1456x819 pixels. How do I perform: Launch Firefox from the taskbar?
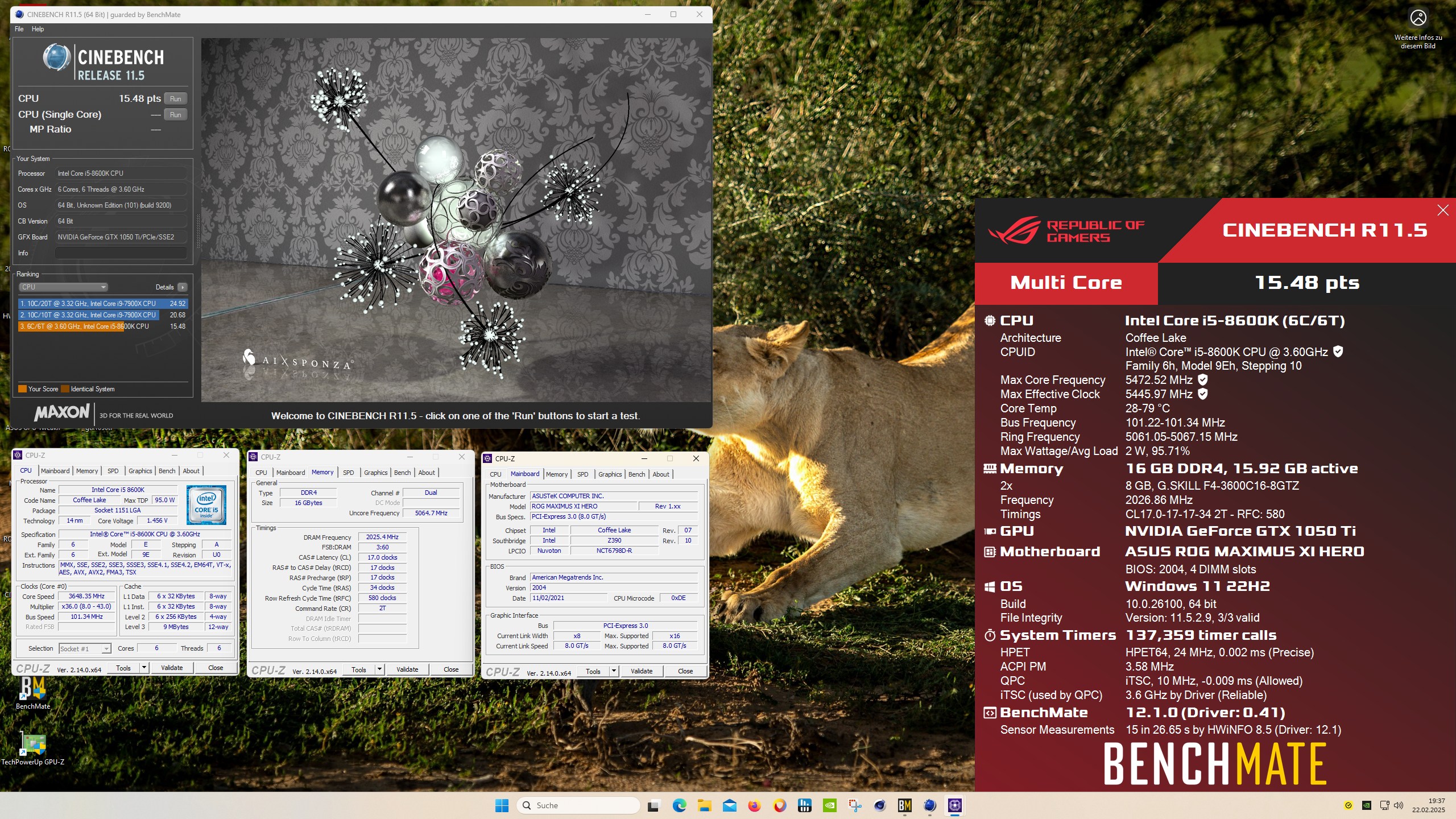[x=755, y=805]
